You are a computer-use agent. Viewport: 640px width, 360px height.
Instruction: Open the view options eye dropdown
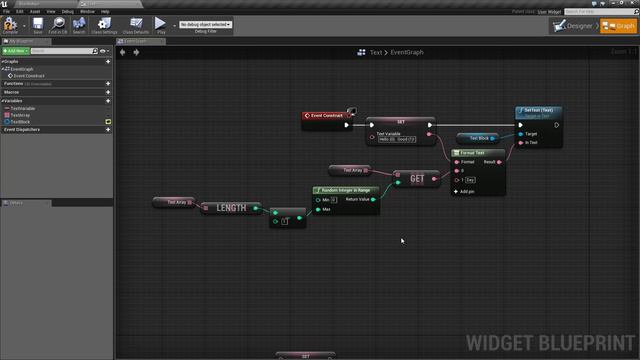coord(104,51)
